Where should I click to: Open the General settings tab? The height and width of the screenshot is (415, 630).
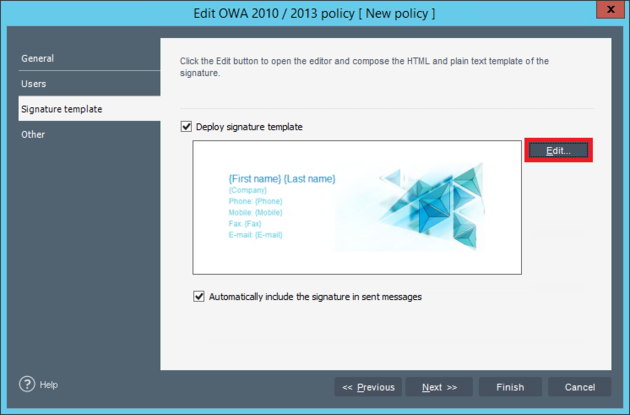point(89,58)
